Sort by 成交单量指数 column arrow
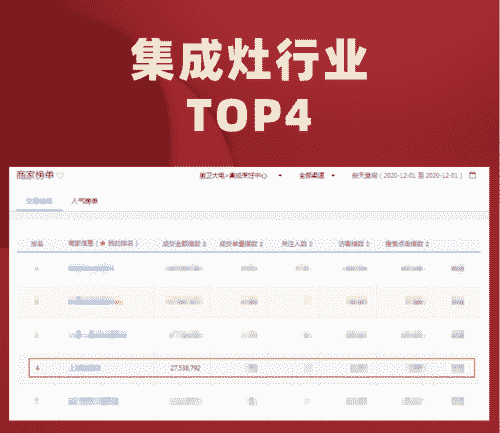500x433 pixels. 261,244
